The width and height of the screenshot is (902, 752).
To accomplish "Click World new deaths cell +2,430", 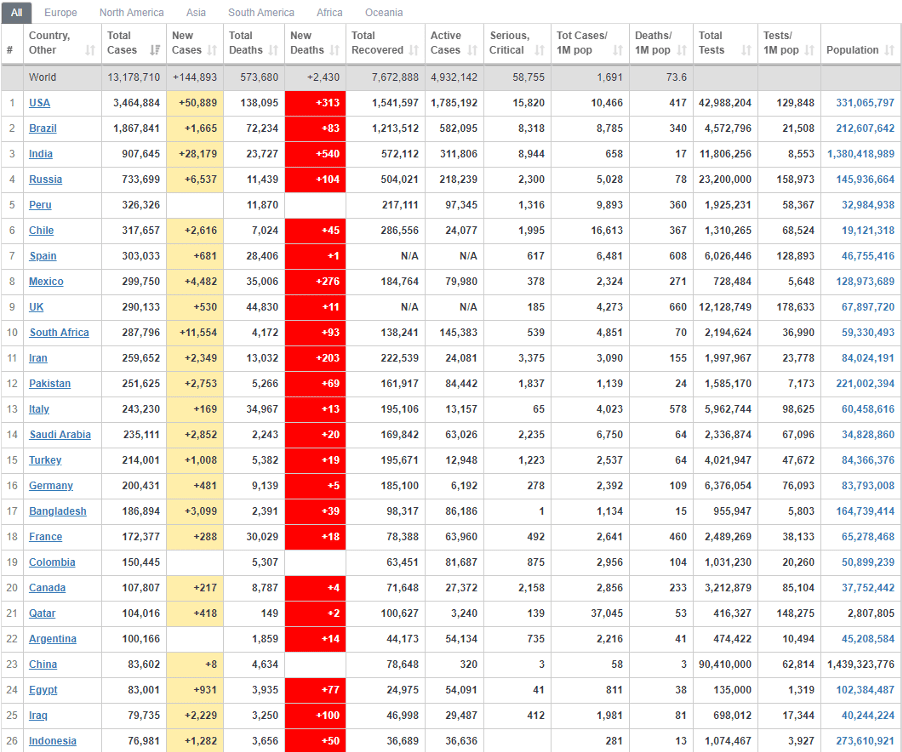I will (x=315, y=77).
